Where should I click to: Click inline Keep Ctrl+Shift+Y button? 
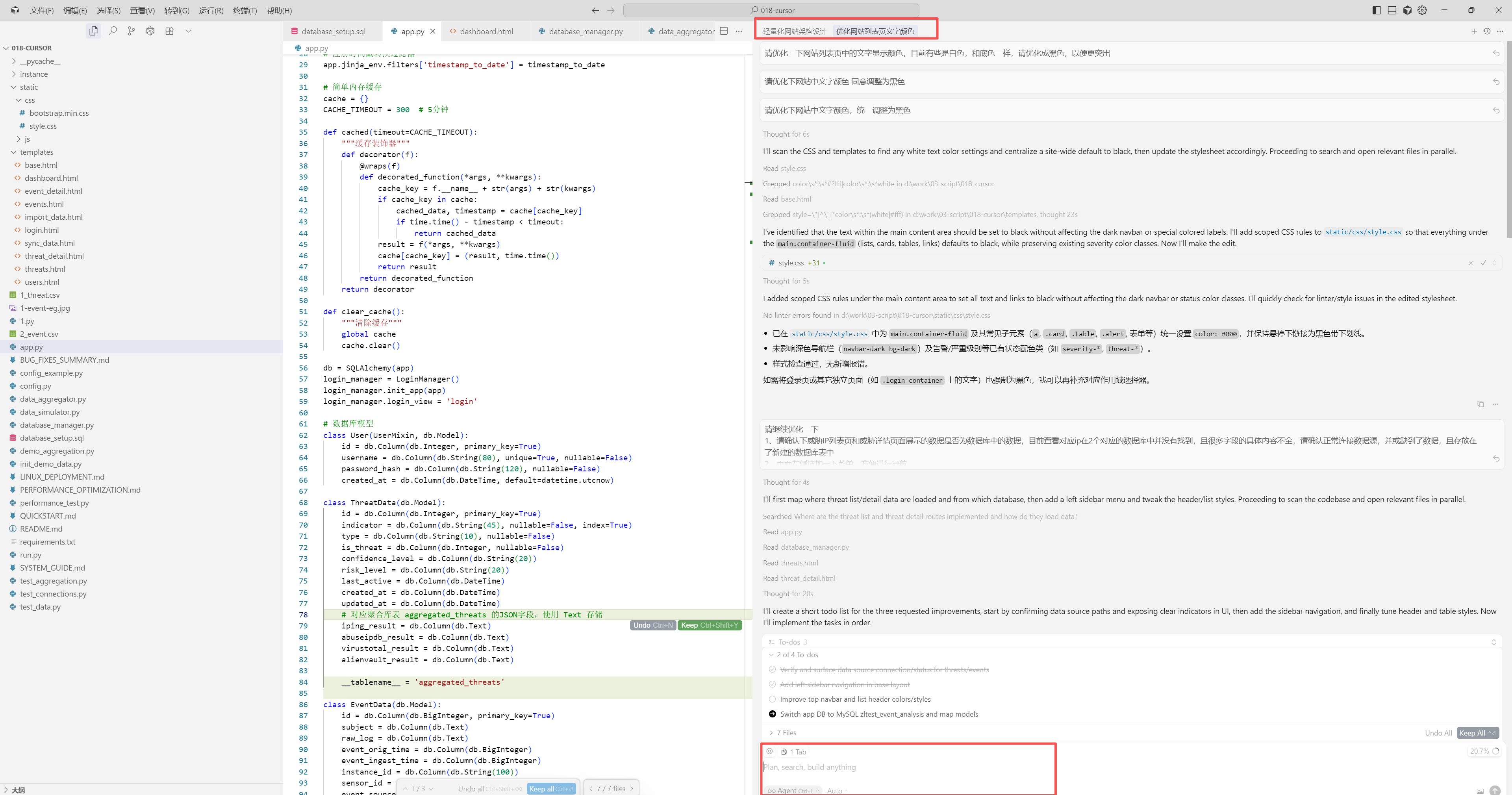click(709, 625)
